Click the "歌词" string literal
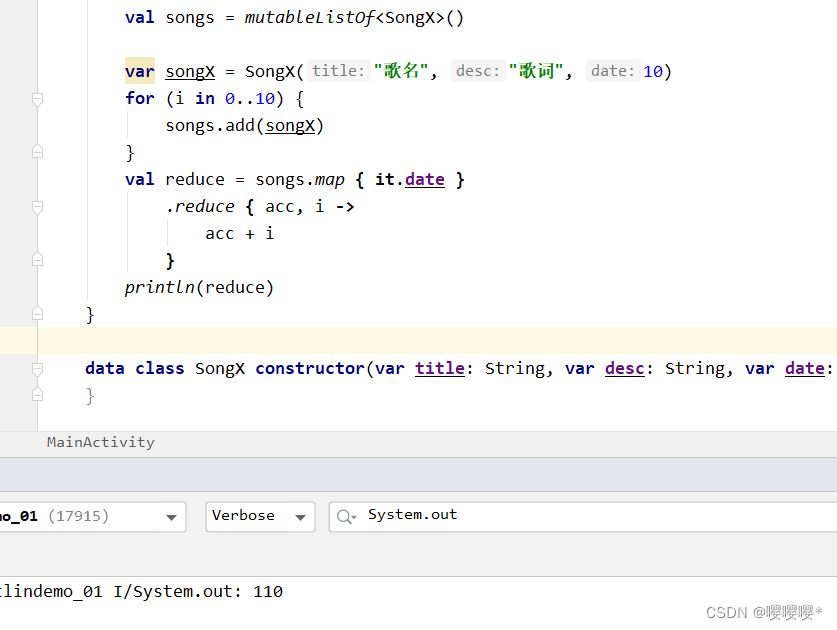837x630 pixels. pyautogui.click(x=536, y=71)
